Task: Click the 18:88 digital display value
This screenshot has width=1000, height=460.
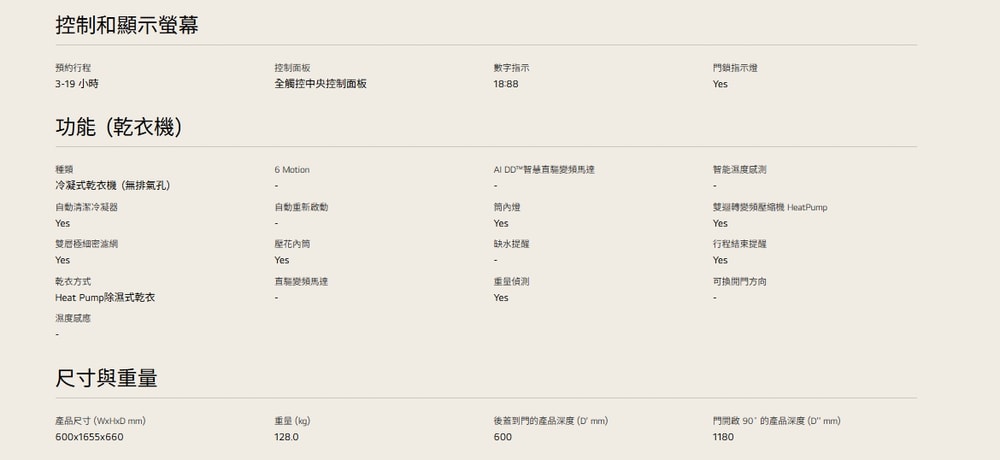Action: point(505,84)
